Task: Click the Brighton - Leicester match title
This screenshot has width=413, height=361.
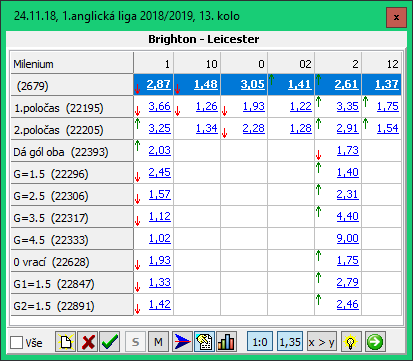Action: [204, 39]
